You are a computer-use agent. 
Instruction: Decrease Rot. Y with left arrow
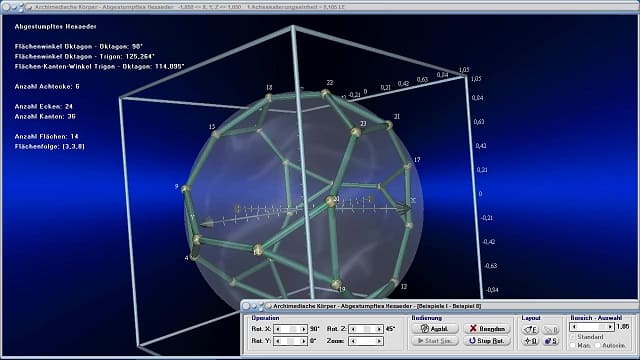click(x=278, y=341)
